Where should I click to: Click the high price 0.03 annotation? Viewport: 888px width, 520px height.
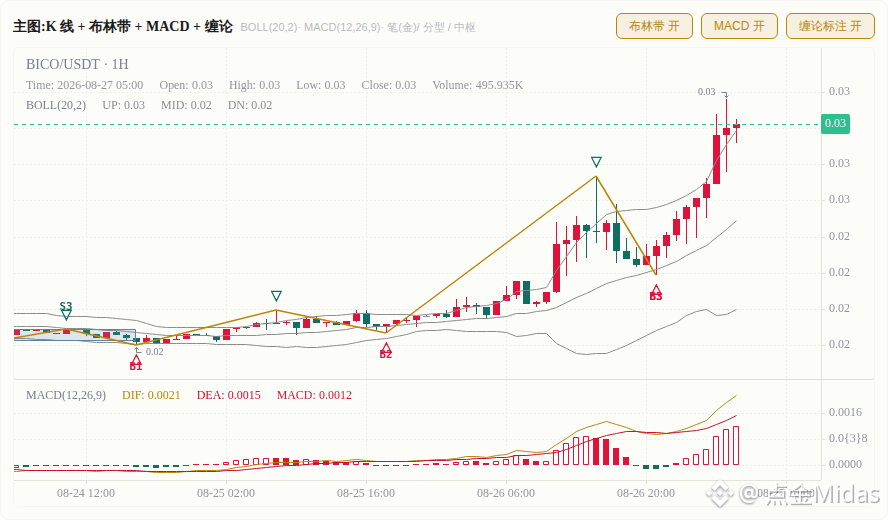(x=706, y=92)
